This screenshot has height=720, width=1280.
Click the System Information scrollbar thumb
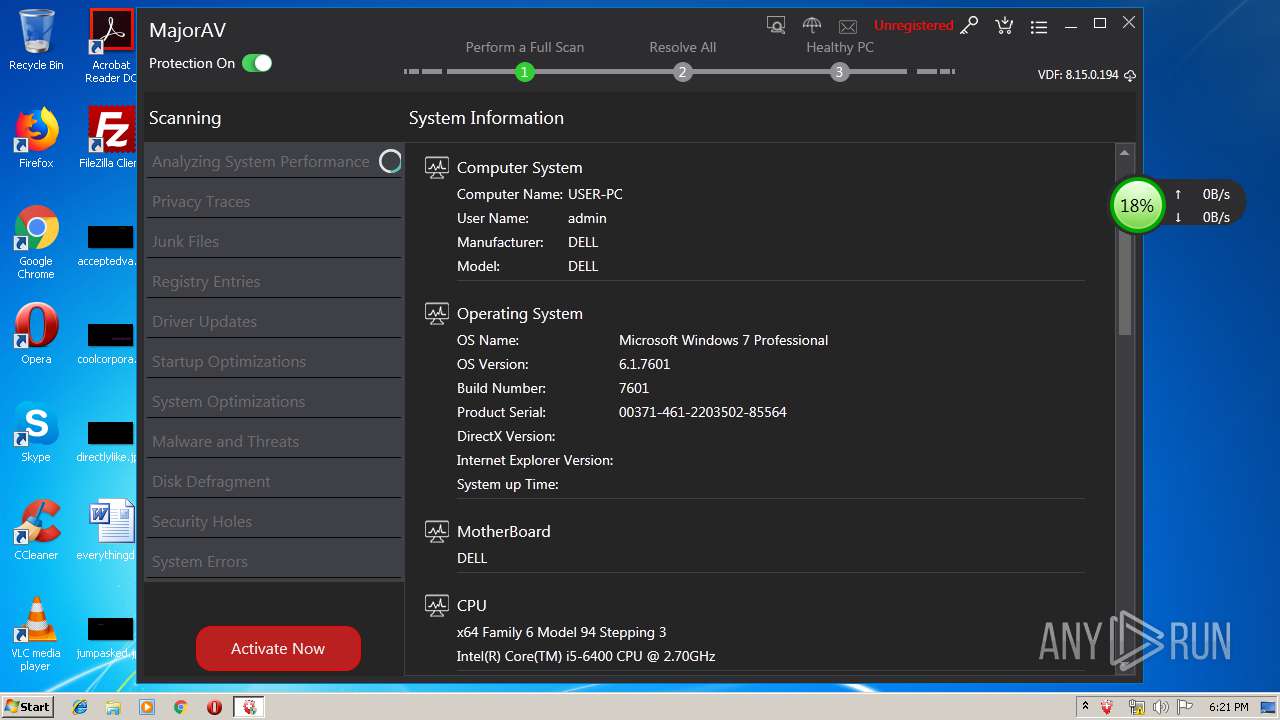[1124, 250]
